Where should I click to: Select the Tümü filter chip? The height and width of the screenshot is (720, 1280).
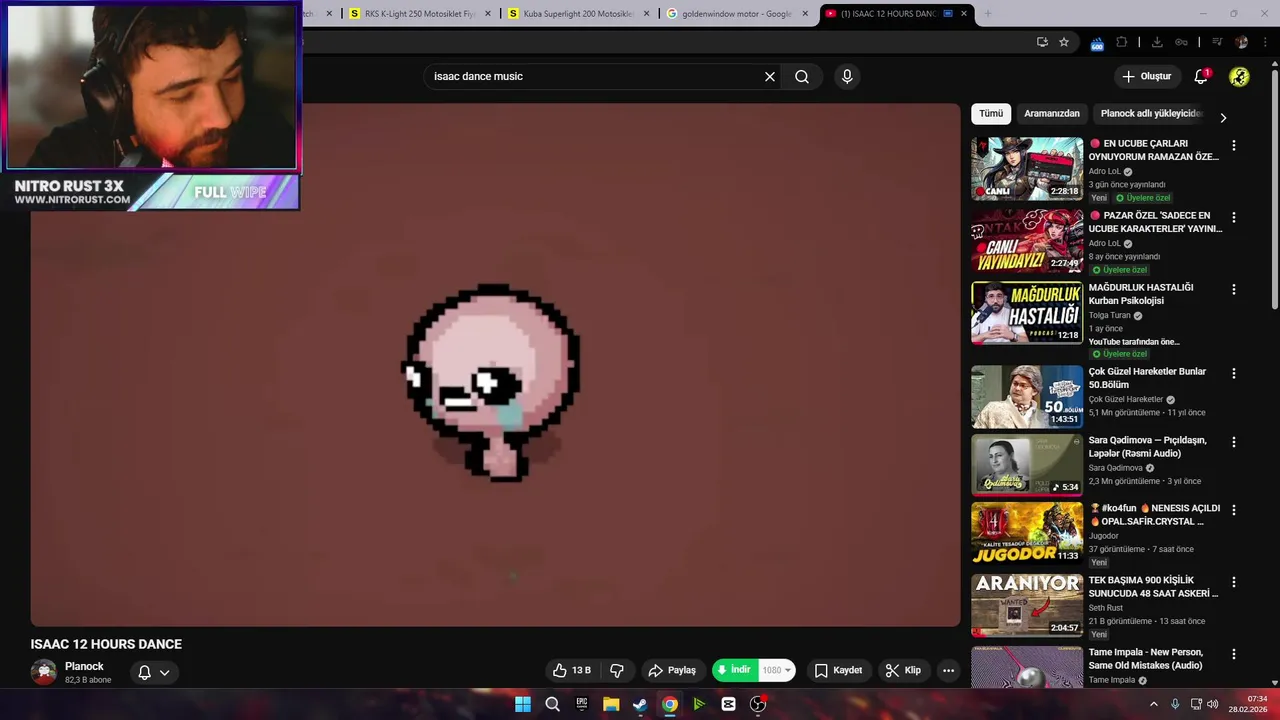pyautogui.click(x=991, y=114)
